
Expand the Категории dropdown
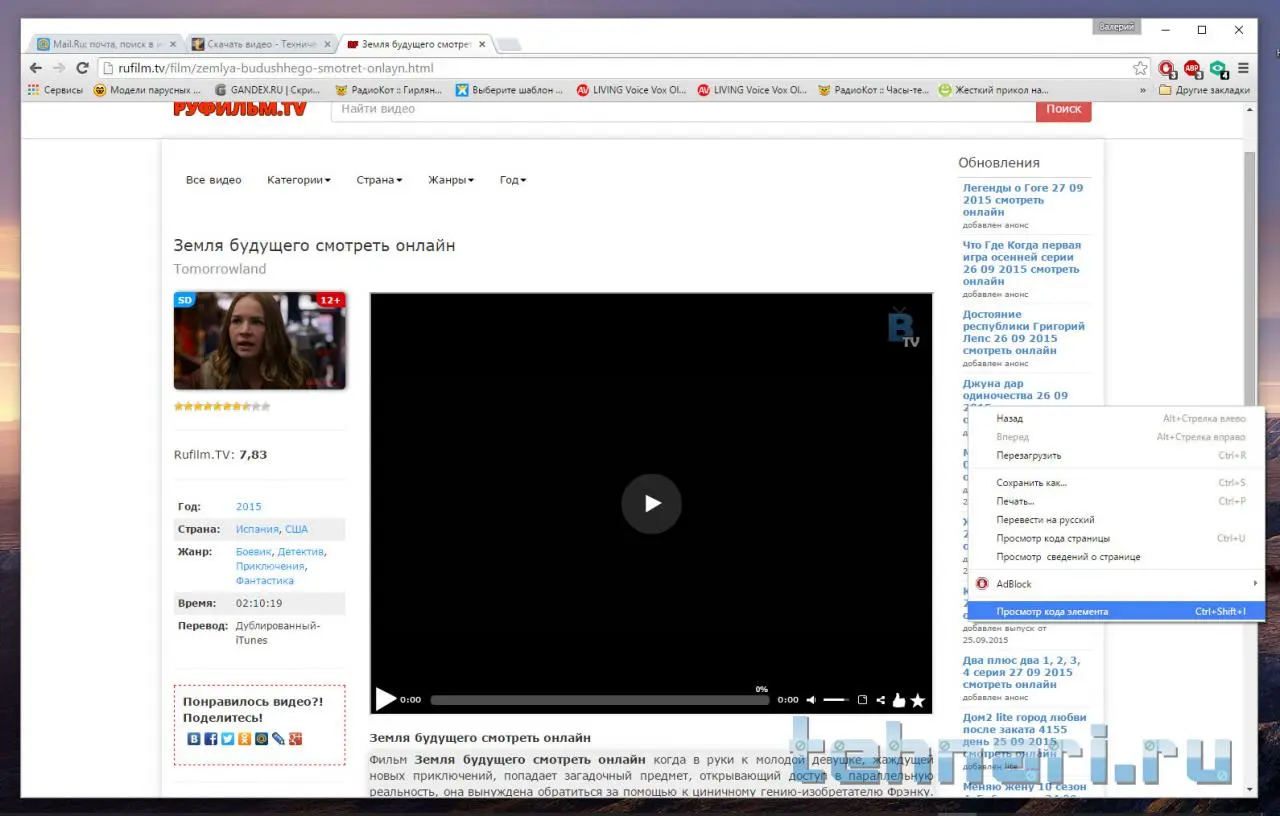click(x=298, y=180)
